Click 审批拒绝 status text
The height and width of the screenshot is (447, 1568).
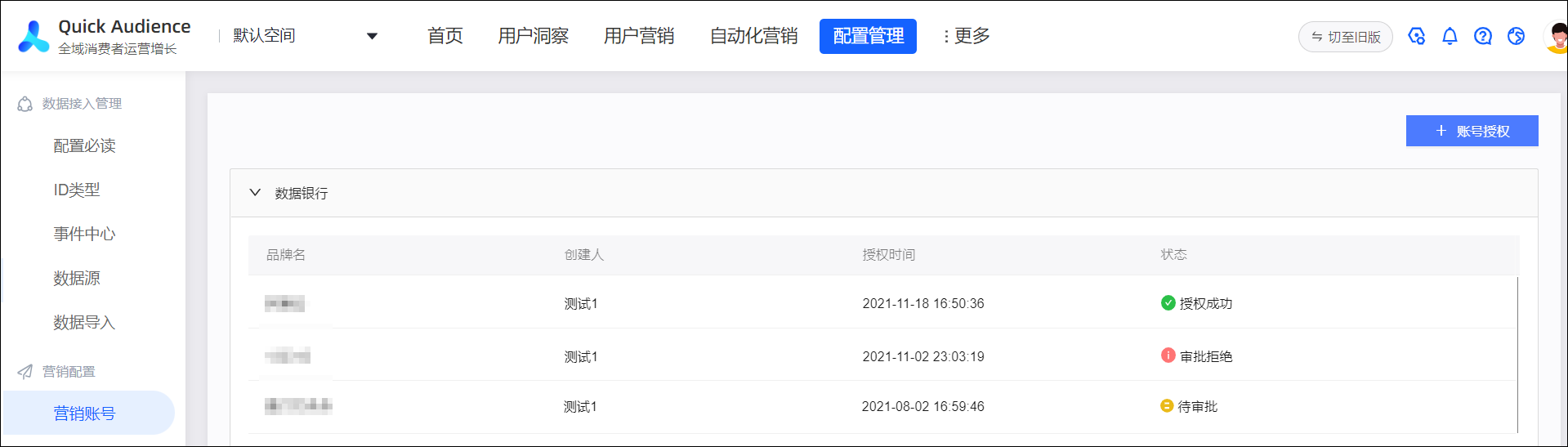[1206, 356]
